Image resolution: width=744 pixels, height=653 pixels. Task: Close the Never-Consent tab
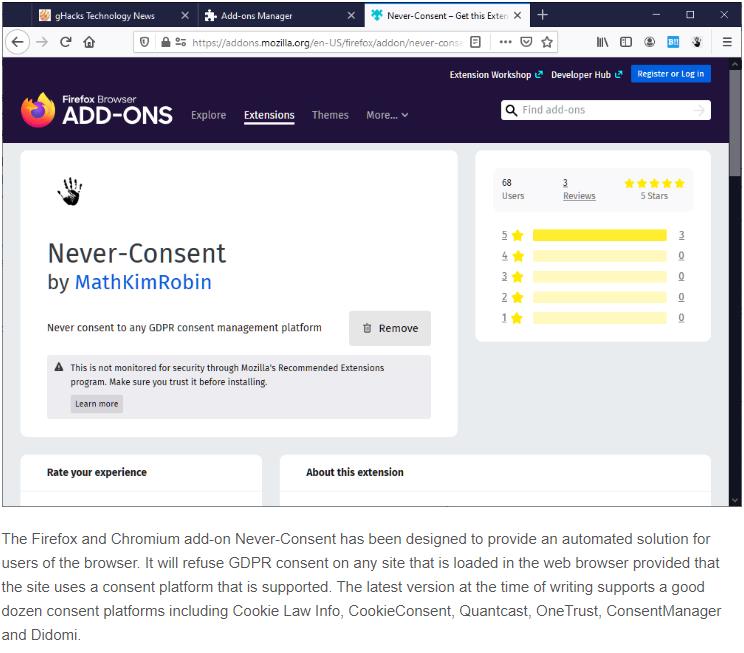pos(518,16)
